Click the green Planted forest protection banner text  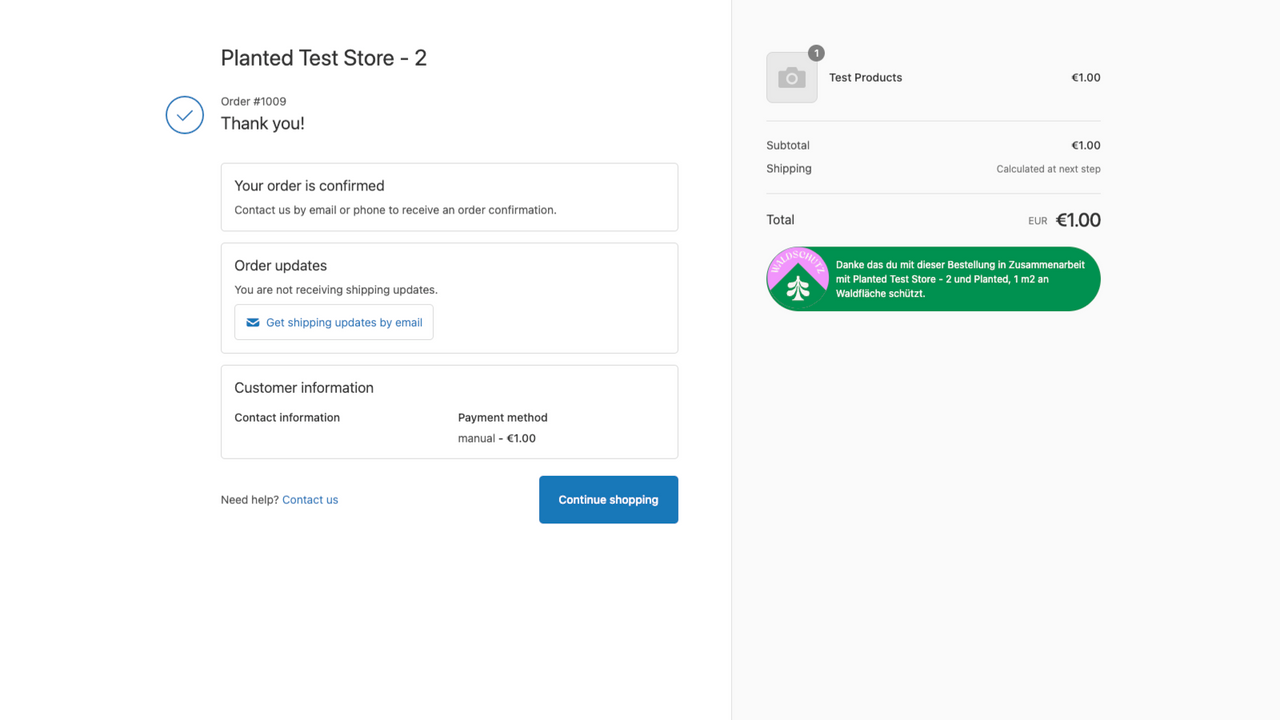[960, 279]
